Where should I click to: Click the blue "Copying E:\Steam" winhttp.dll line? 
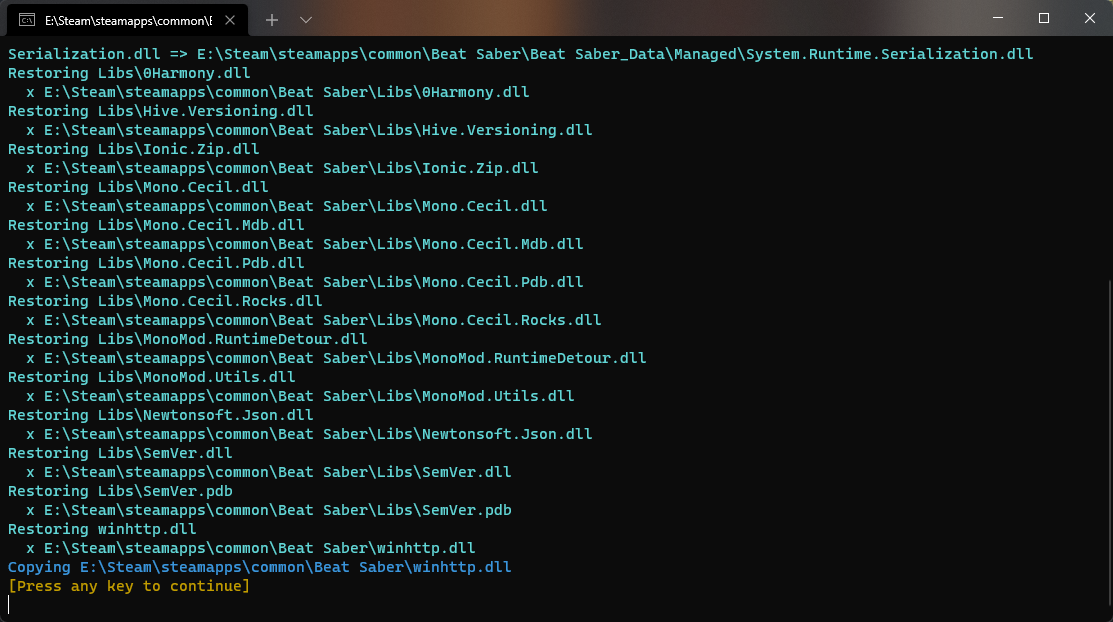pos(259,567)
